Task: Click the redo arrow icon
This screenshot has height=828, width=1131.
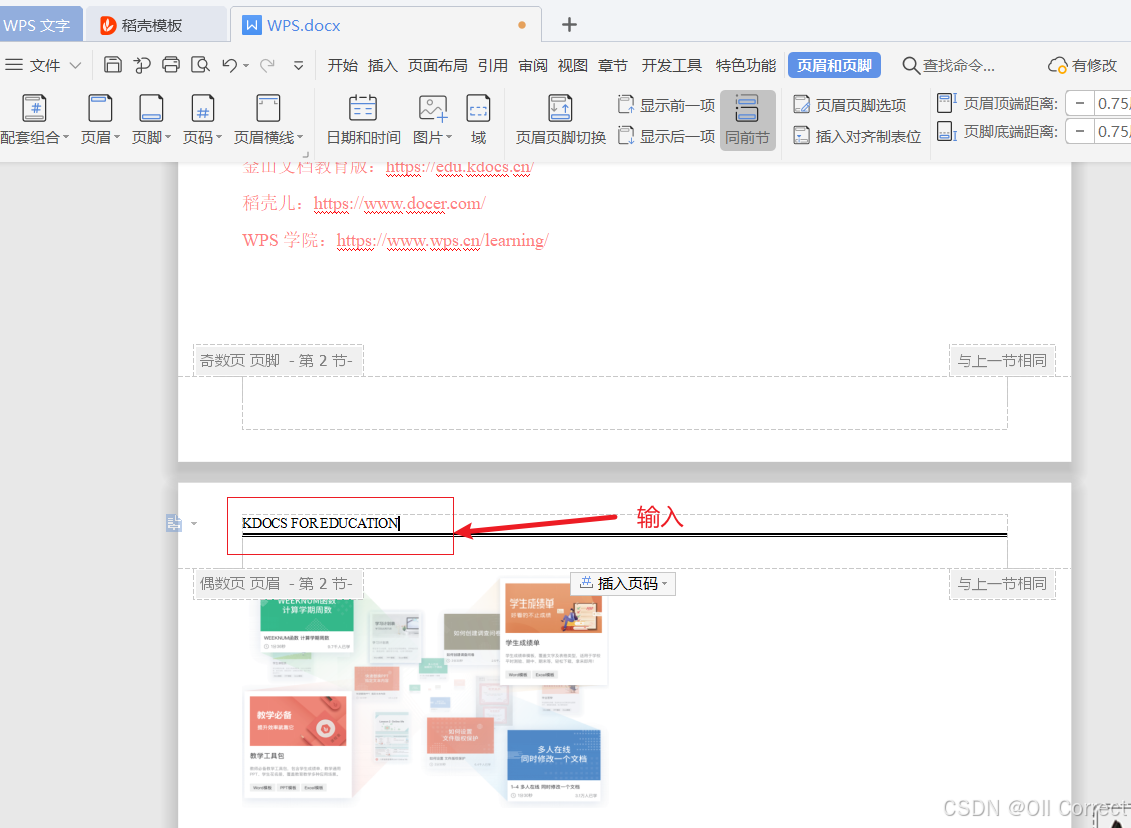Action: [267, 65]
